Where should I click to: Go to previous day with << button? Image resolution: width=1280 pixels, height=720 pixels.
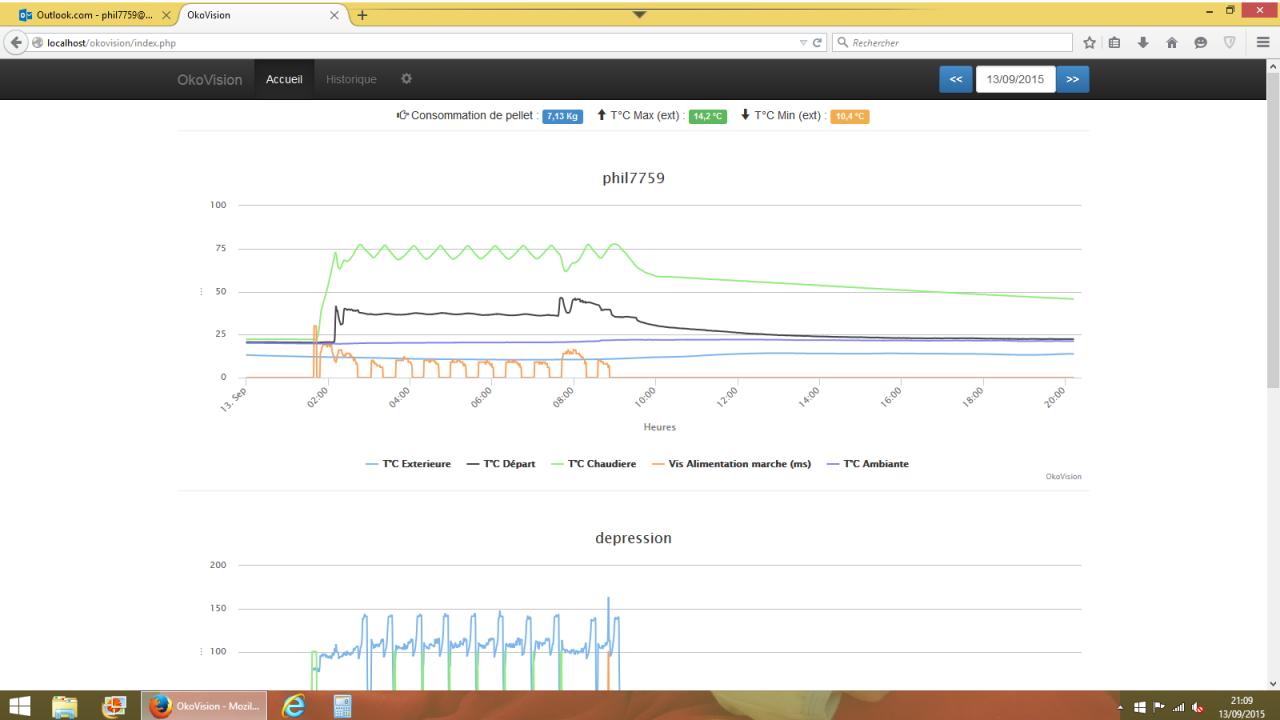[956, 79]
